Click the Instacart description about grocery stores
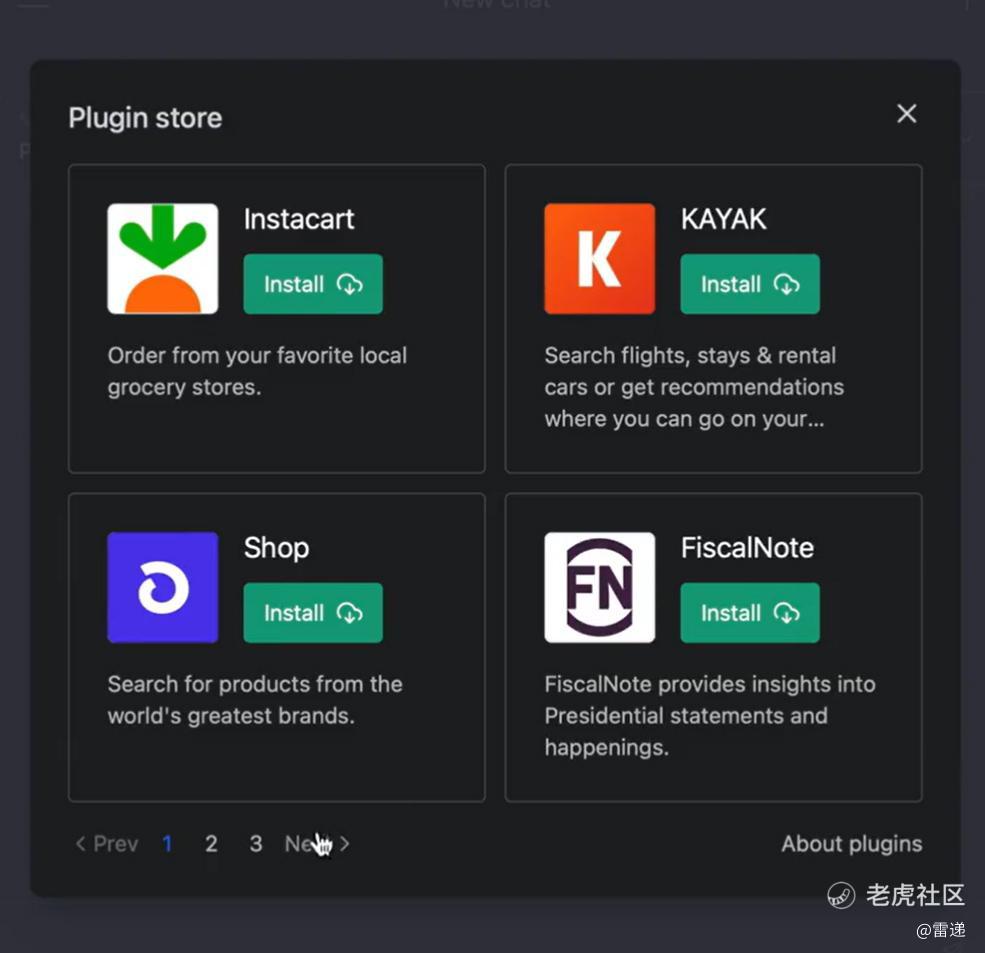The height and width of the screenshot is (953, 985). (x=257, y=371)
